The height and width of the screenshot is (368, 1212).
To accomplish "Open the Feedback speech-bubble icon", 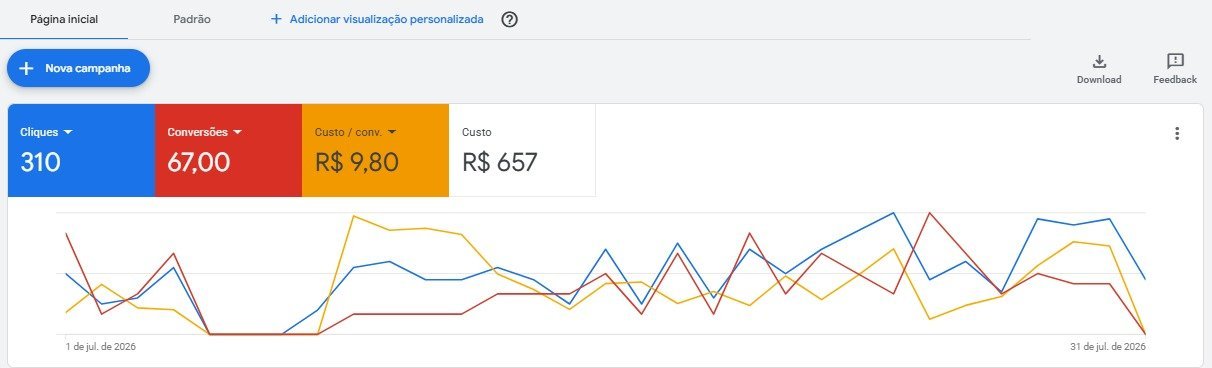I will 1175,62.
